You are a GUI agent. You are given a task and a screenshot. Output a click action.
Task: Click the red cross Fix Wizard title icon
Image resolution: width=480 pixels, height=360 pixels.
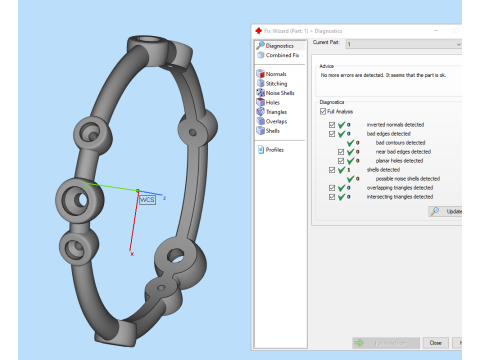[258, 31]
